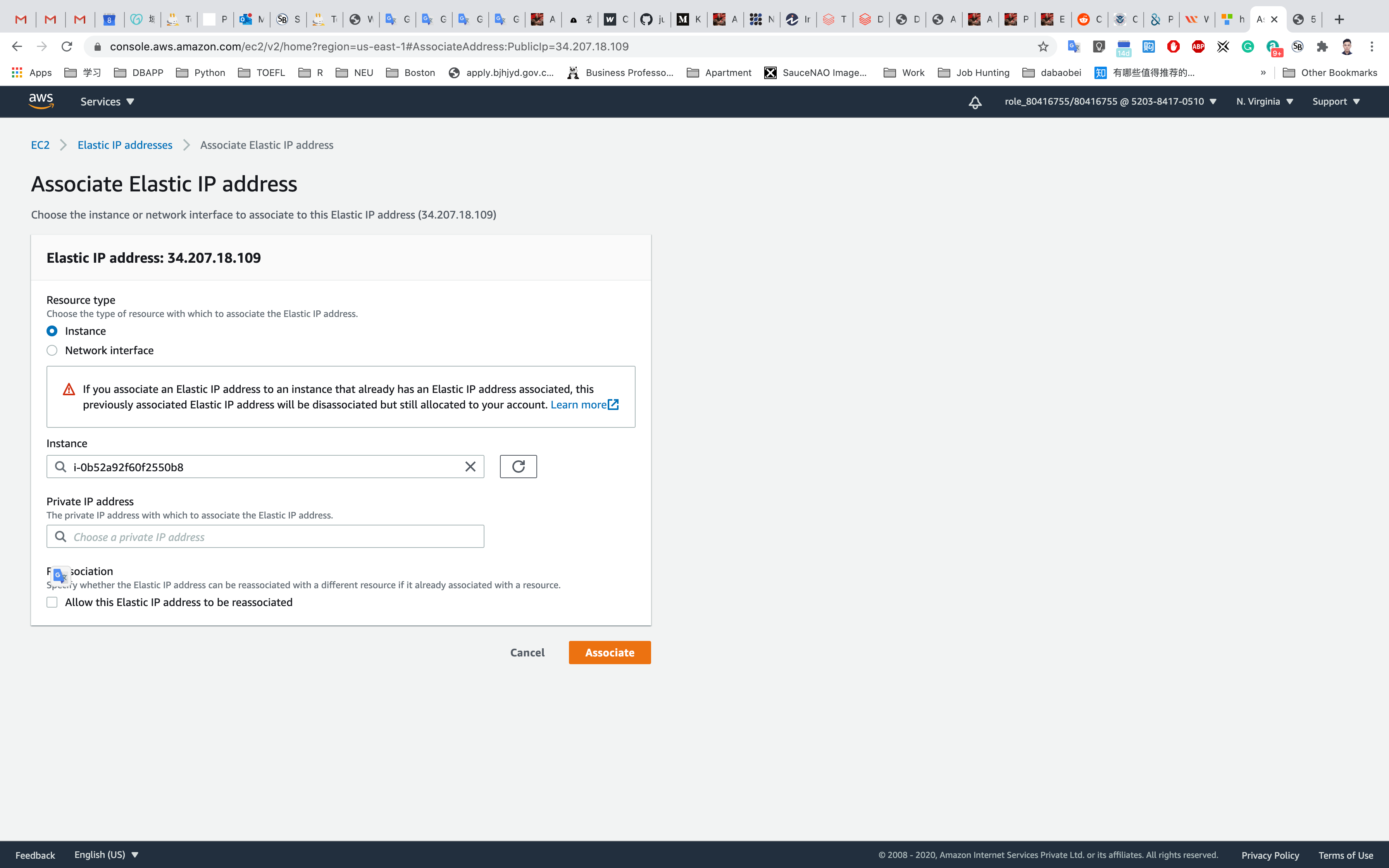Click the orange Associate button

tap(609, 653)
